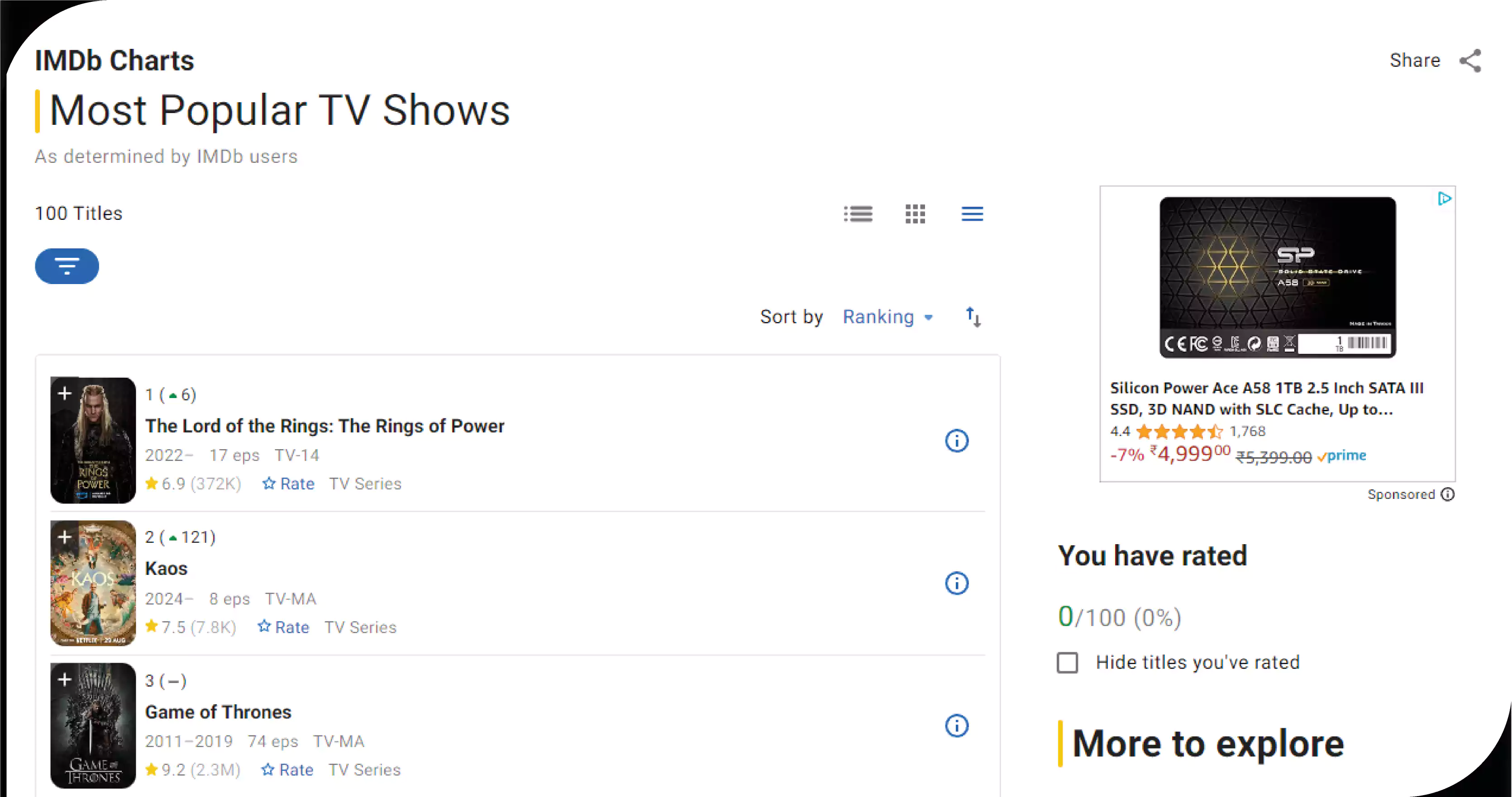Click the Sponsored info icon
Screen dimensions: 1512x797
click(1448, 494)
